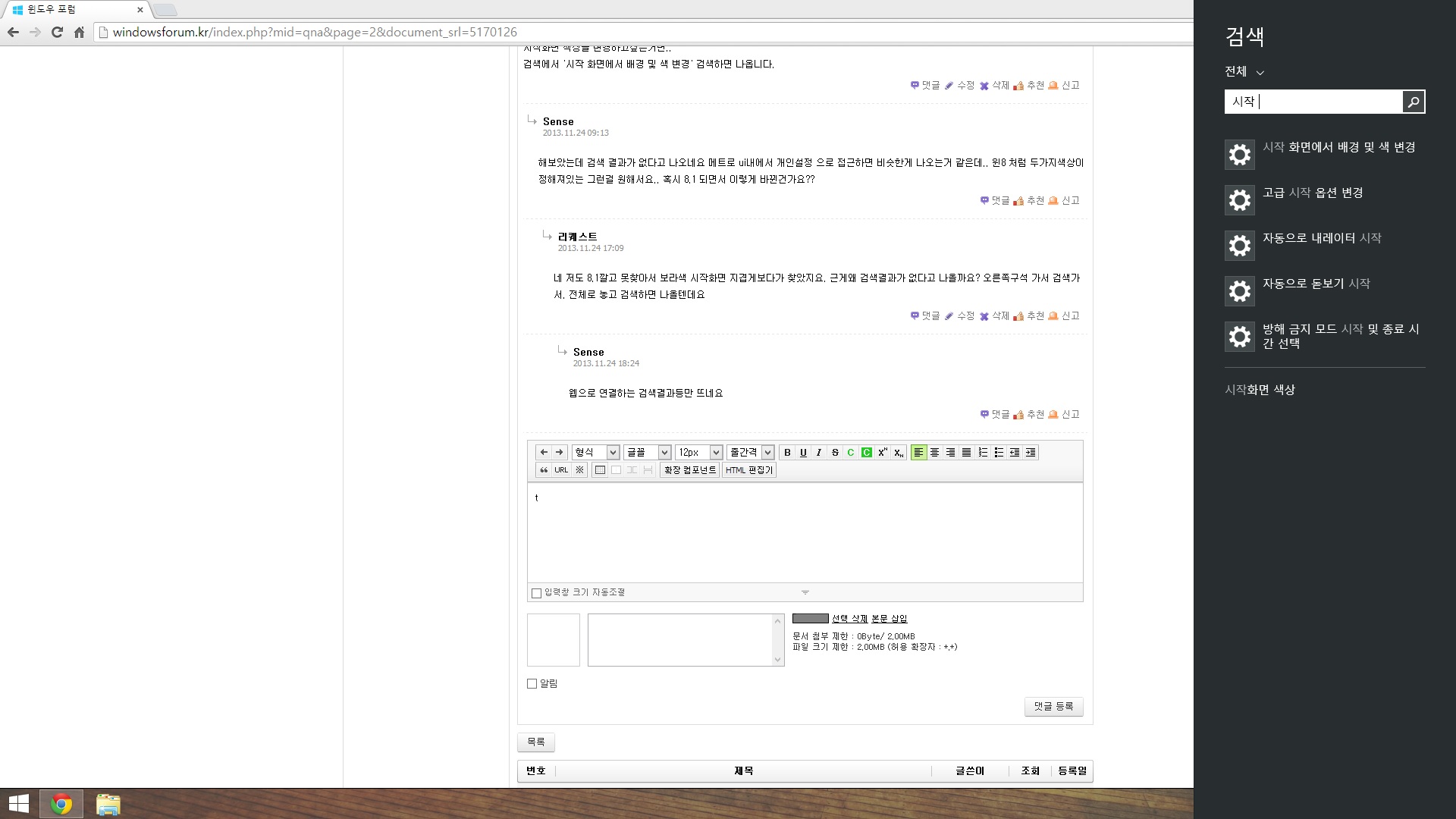This screenshot has width=1456, height=819.
Task: Insert URL link in editor
Action: (x=561, y=470)
